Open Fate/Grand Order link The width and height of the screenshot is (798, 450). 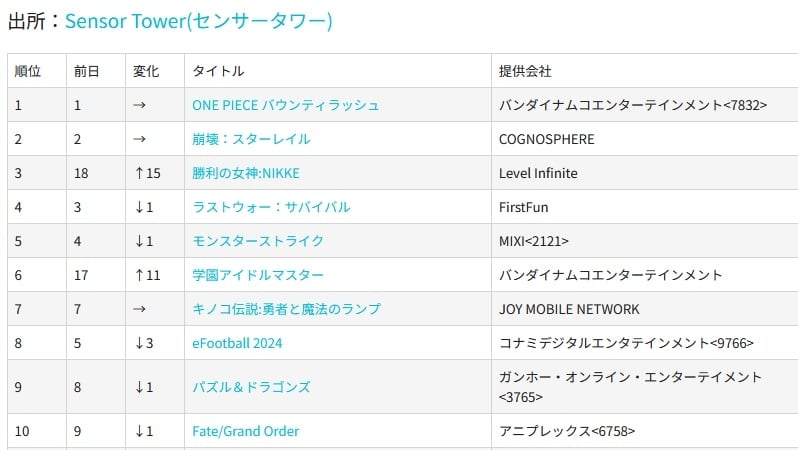245,431
